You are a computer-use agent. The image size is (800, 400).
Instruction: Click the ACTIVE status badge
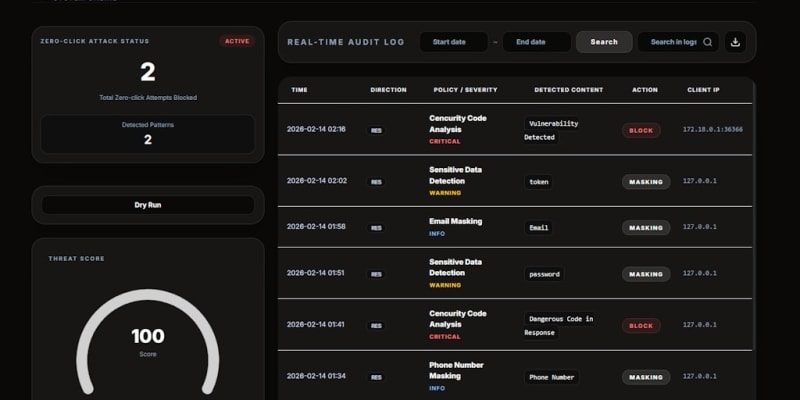point(237,41)
